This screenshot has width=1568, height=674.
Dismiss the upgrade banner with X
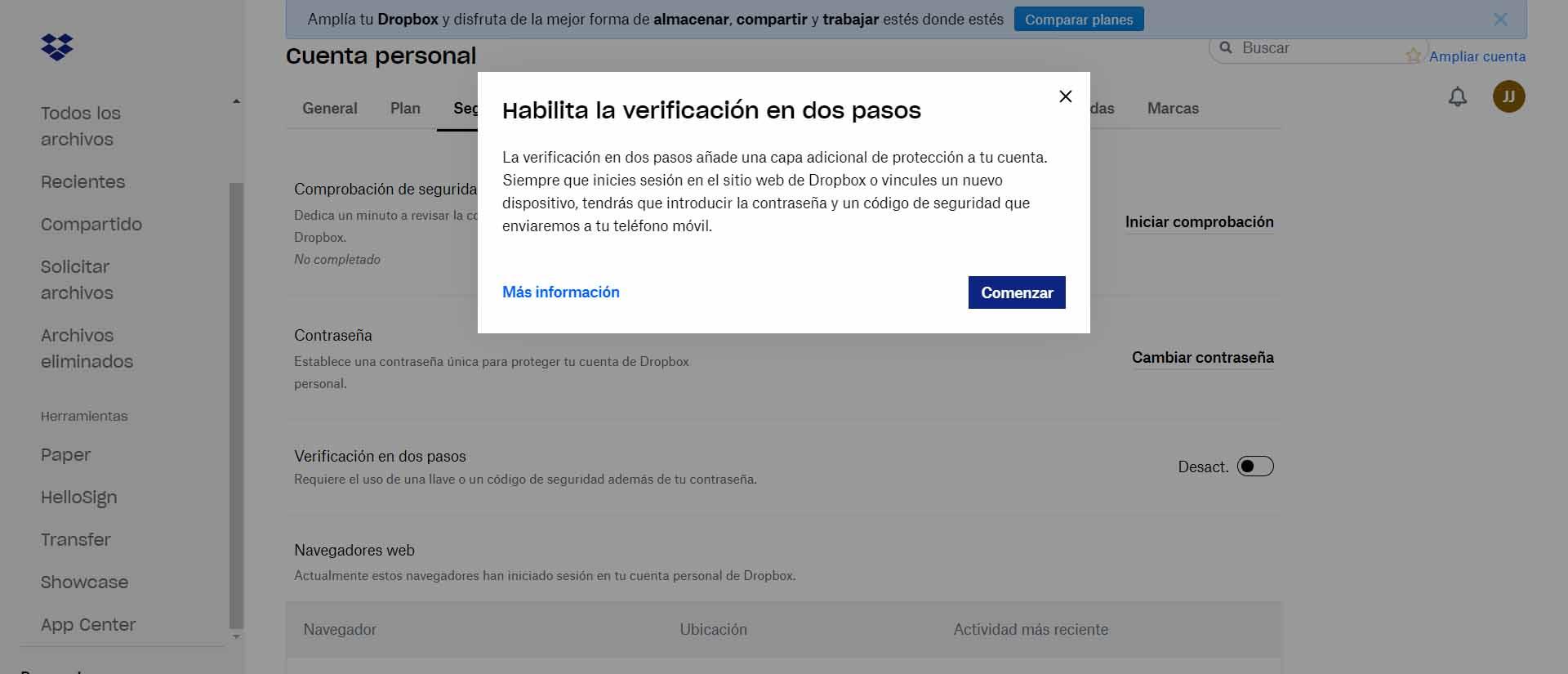[1500, 20]
